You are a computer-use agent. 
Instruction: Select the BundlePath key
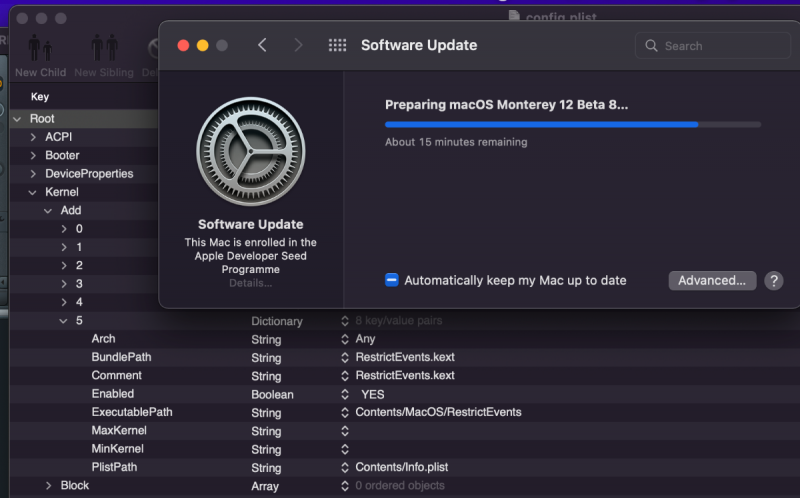point(121,357)
